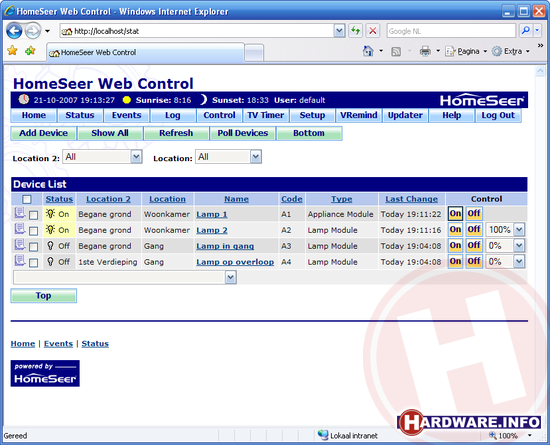
Task: Click Add to Favorites star-plus icon
Action: coord(30,51)
